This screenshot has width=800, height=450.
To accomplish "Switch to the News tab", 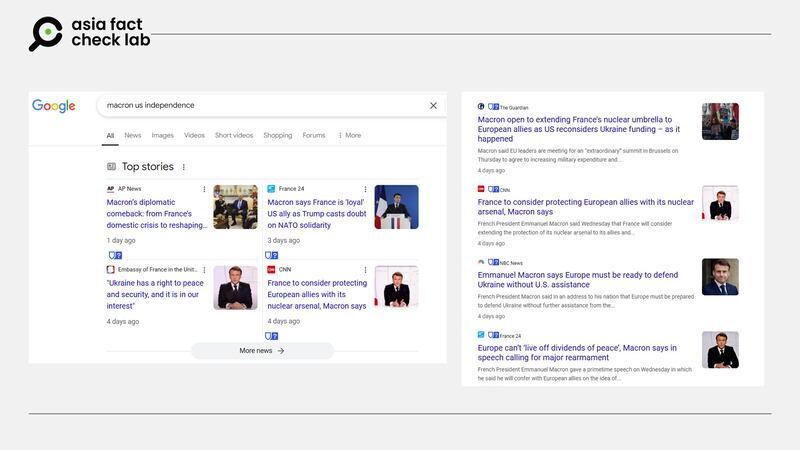I will (x=132, y=135).
